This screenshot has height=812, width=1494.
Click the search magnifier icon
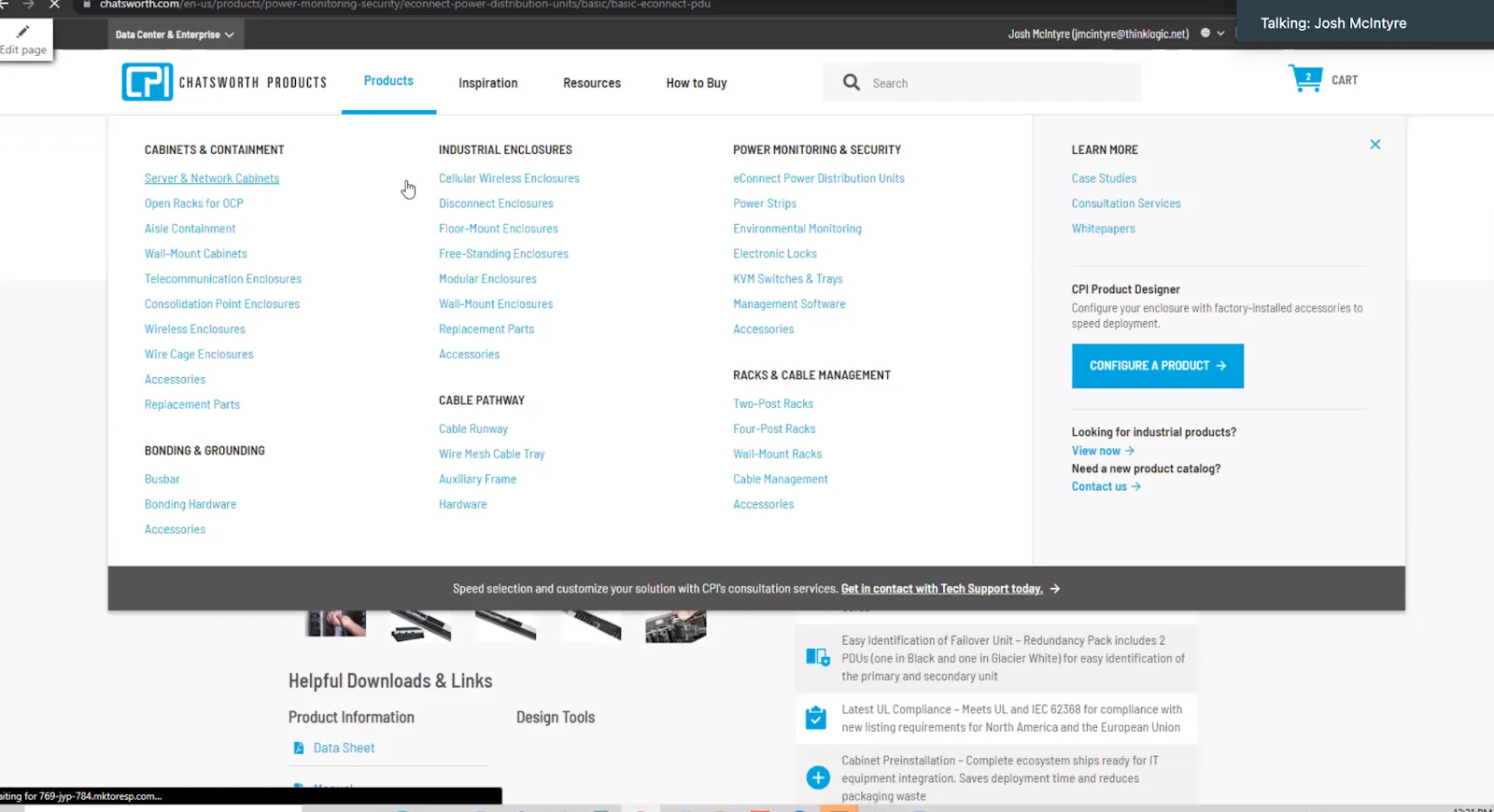pos(852,82)
